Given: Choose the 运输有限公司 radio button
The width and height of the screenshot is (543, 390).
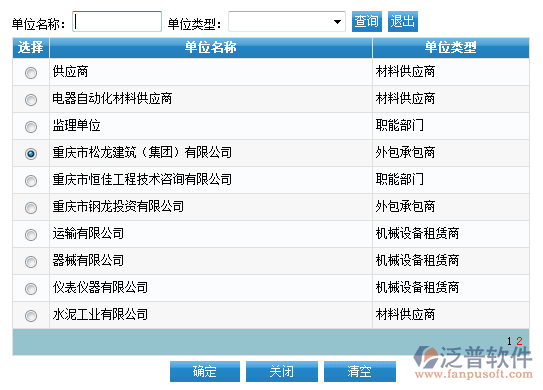Looking at the screenshot, I should [x=31, y=235].
